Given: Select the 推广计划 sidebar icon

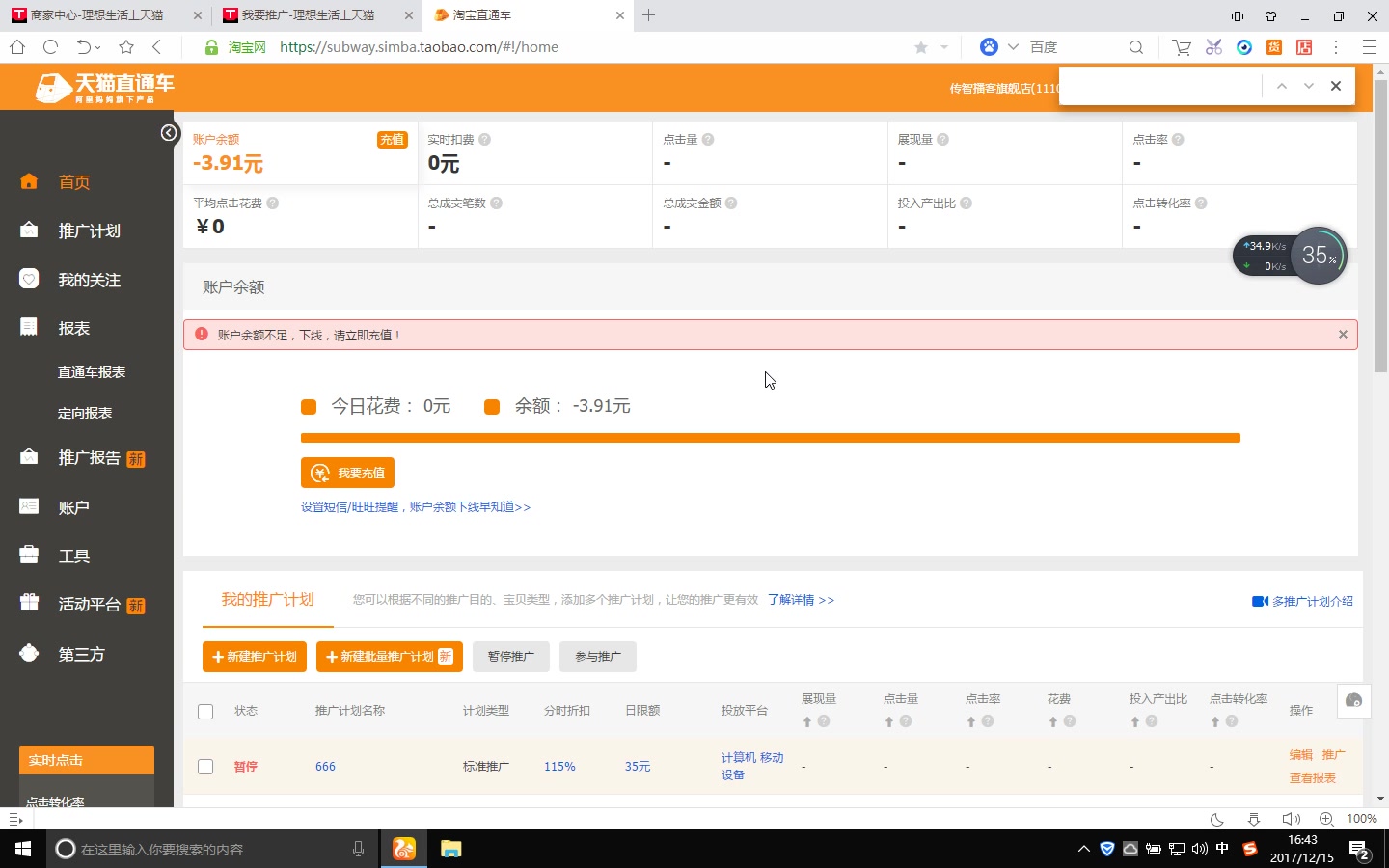Looking at the screenshot, I should pyautogui.click(x=29, y=231).
